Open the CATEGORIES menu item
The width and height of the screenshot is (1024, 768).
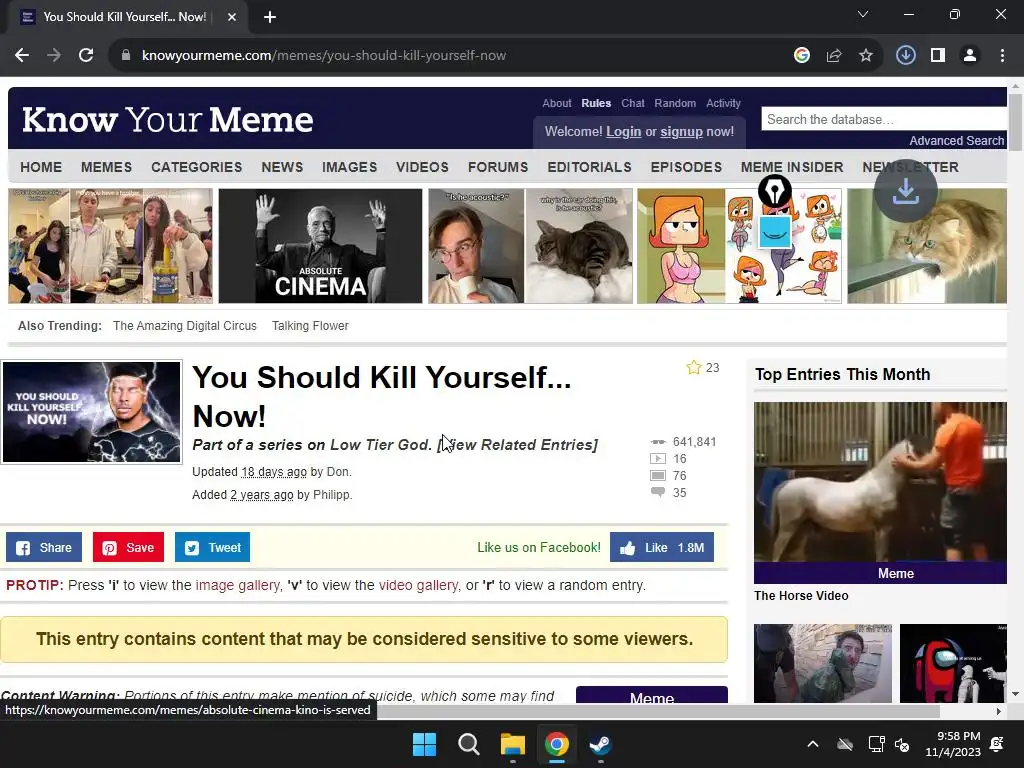(x=197, y=167)
